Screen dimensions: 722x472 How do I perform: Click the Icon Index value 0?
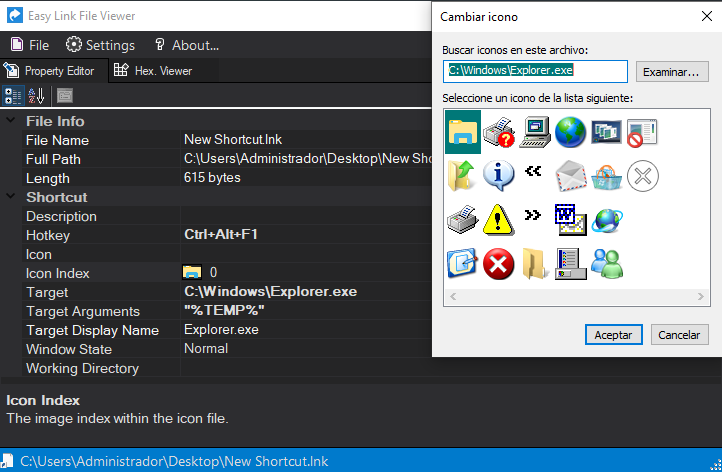coord(213,273)
